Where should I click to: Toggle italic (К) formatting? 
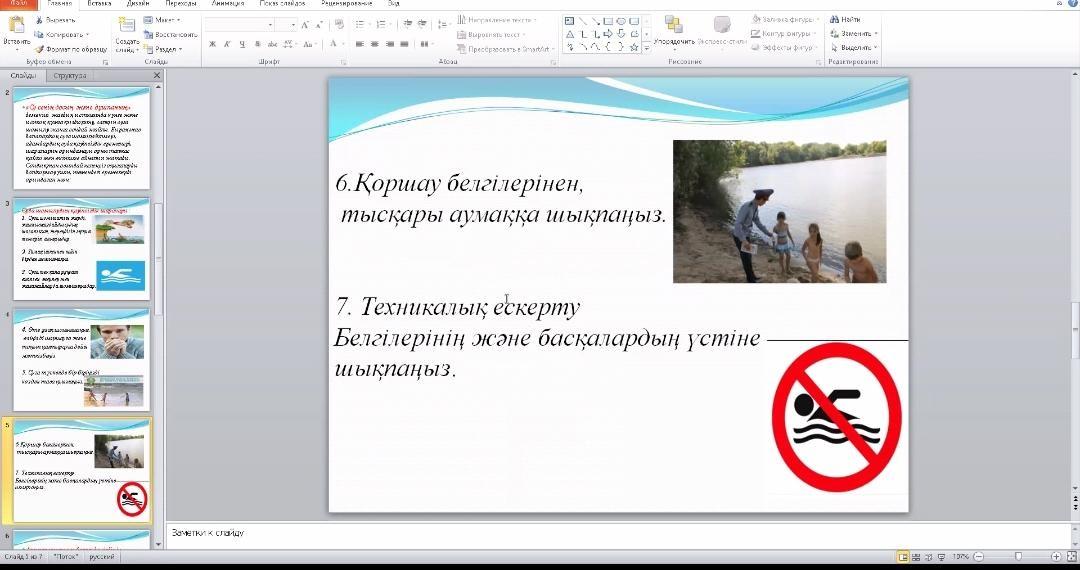227,44
